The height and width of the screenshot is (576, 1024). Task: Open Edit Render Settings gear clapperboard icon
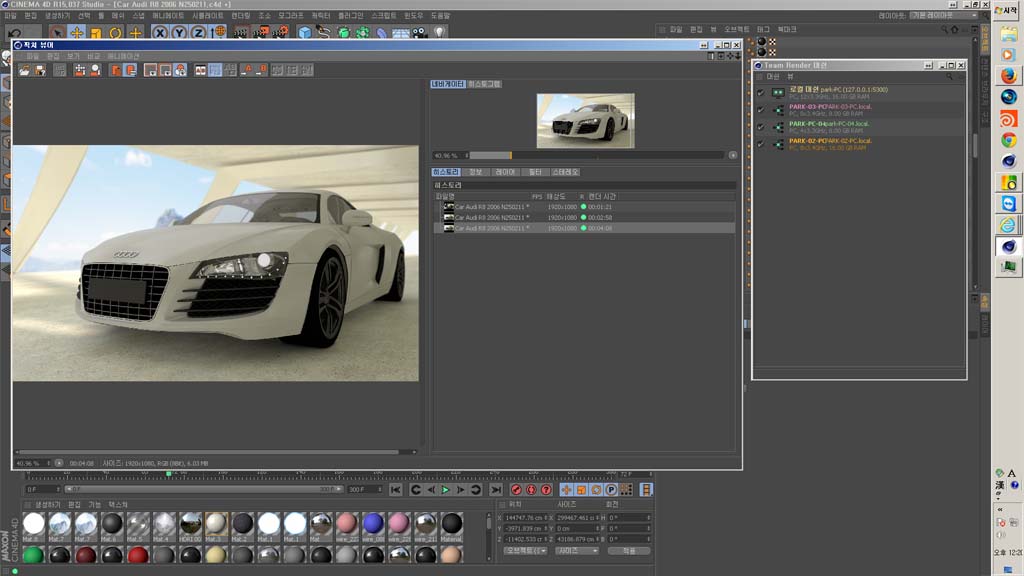pyautogui.click(x=281, y=32)
